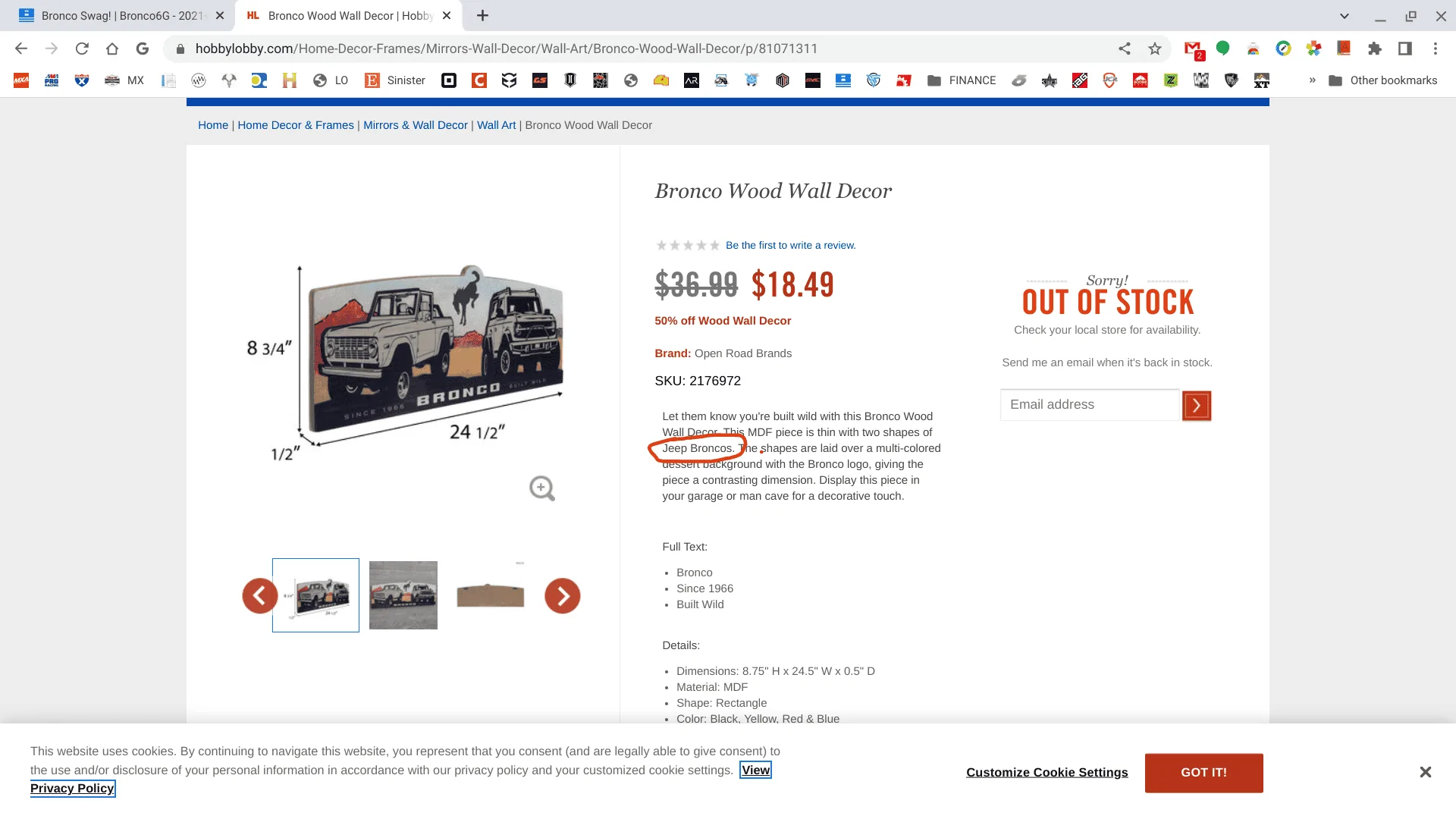Viewport: 1456px width, 819px height.
Task: Show previous product thumbnails
Action: coord(260,596)
